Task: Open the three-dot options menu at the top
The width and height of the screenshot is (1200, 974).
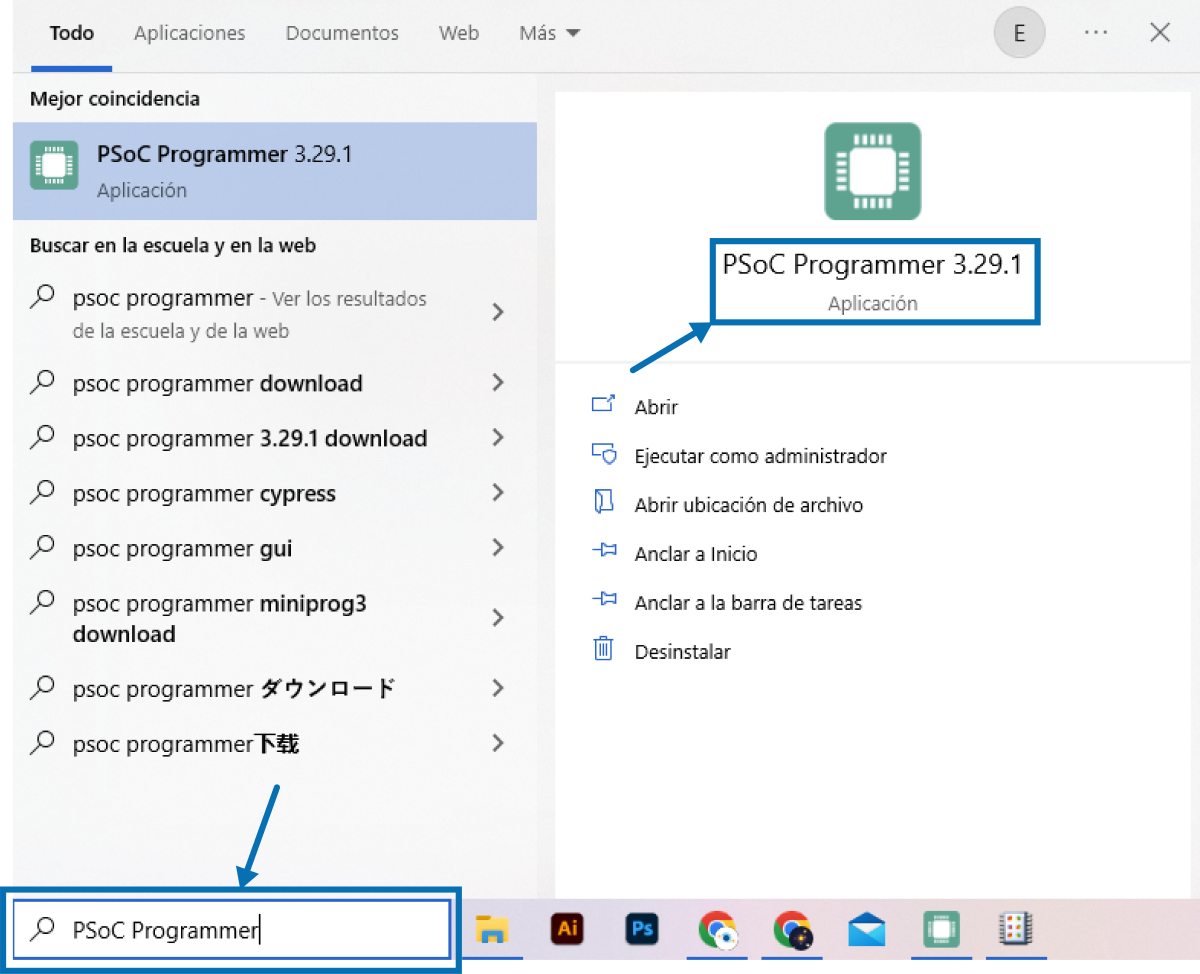Action: (x=1096, y=33)
